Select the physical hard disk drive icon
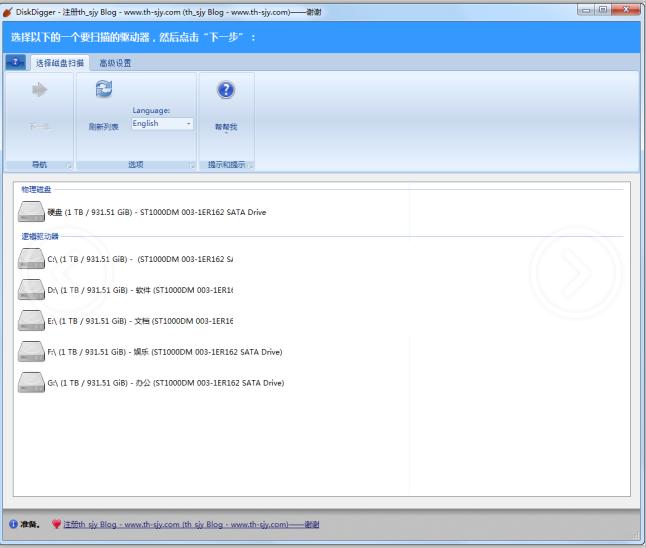 31,212
